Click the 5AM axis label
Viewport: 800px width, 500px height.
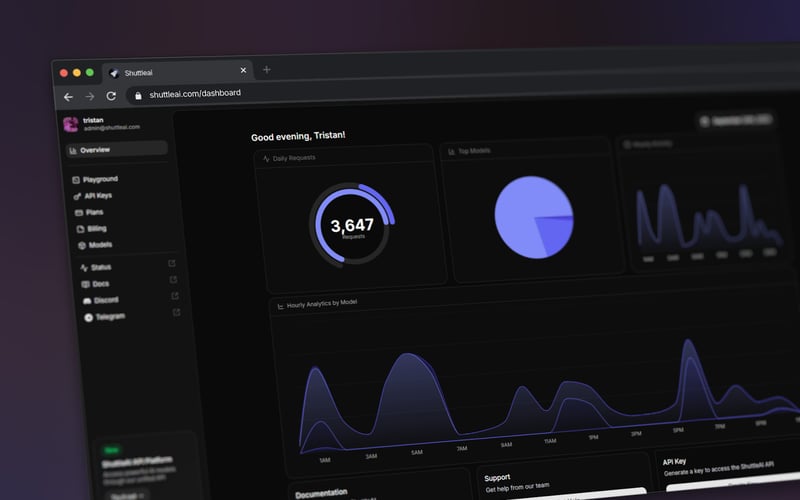(x=417, y=453)
